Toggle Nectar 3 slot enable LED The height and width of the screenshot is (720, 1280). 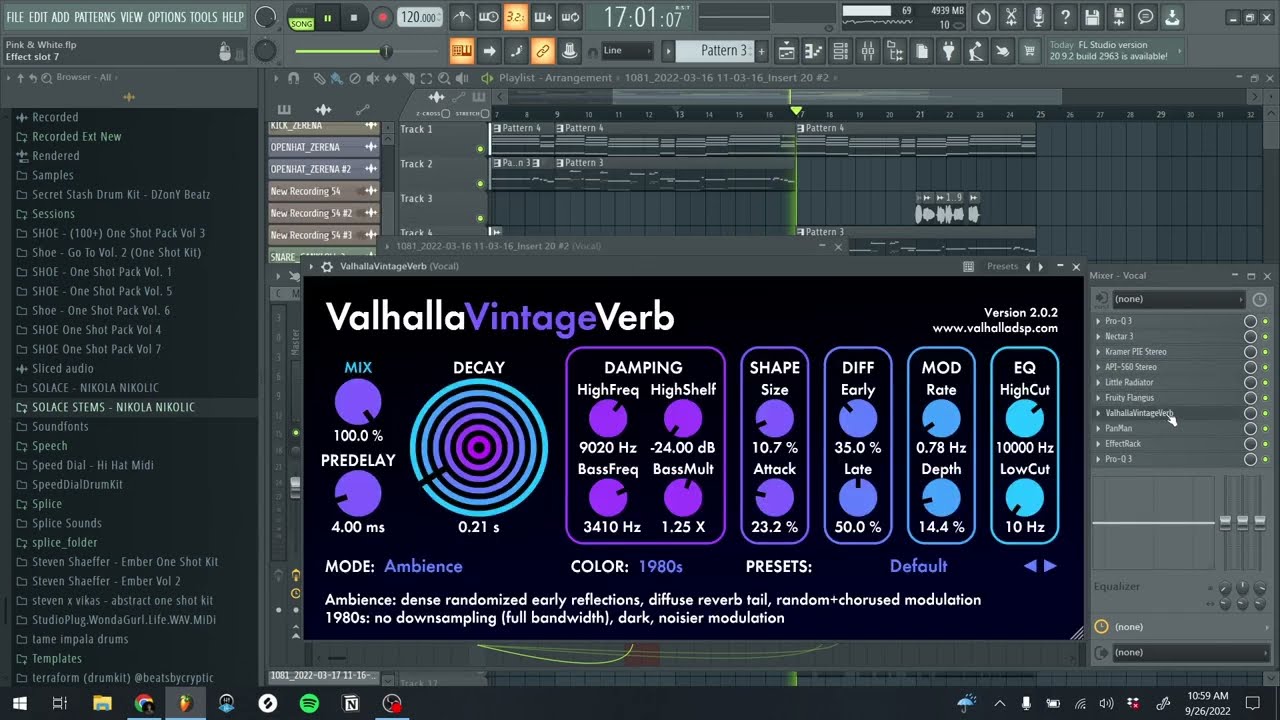1265,337
